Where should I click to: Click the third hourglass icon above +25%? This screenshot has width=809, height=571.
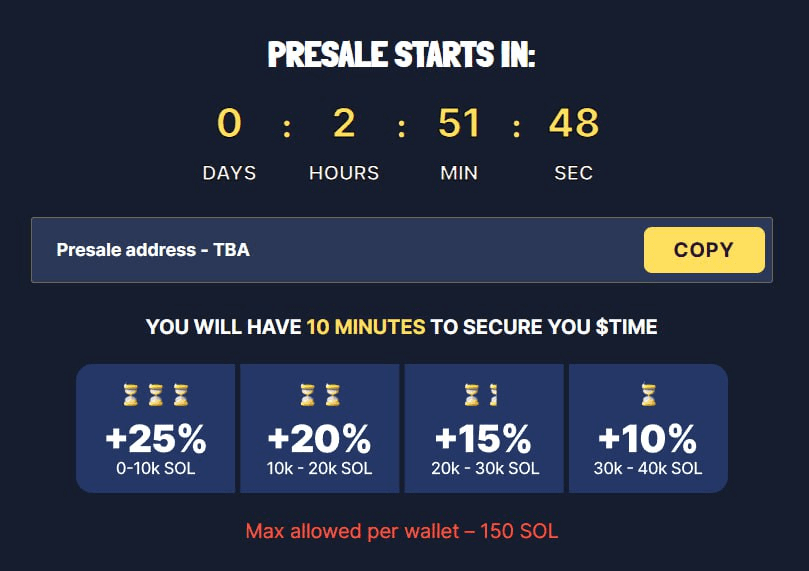(x=181, y=395)
